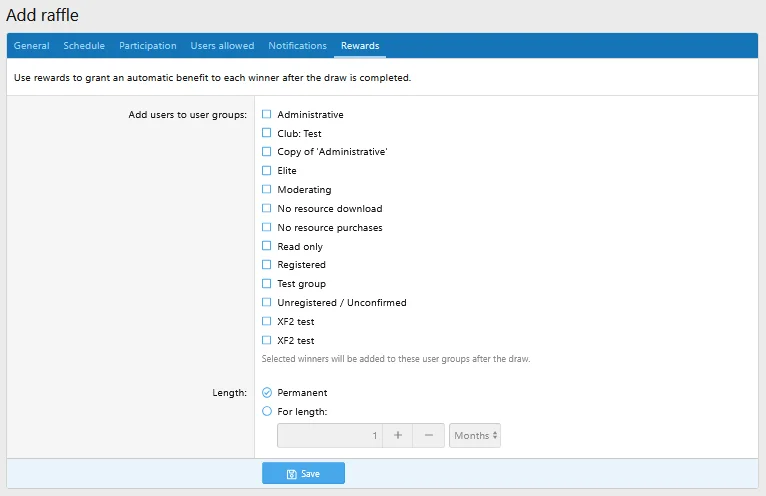766x496 pixels.
Task: Go to the Participation tab
Action: (x=148, y=45)
